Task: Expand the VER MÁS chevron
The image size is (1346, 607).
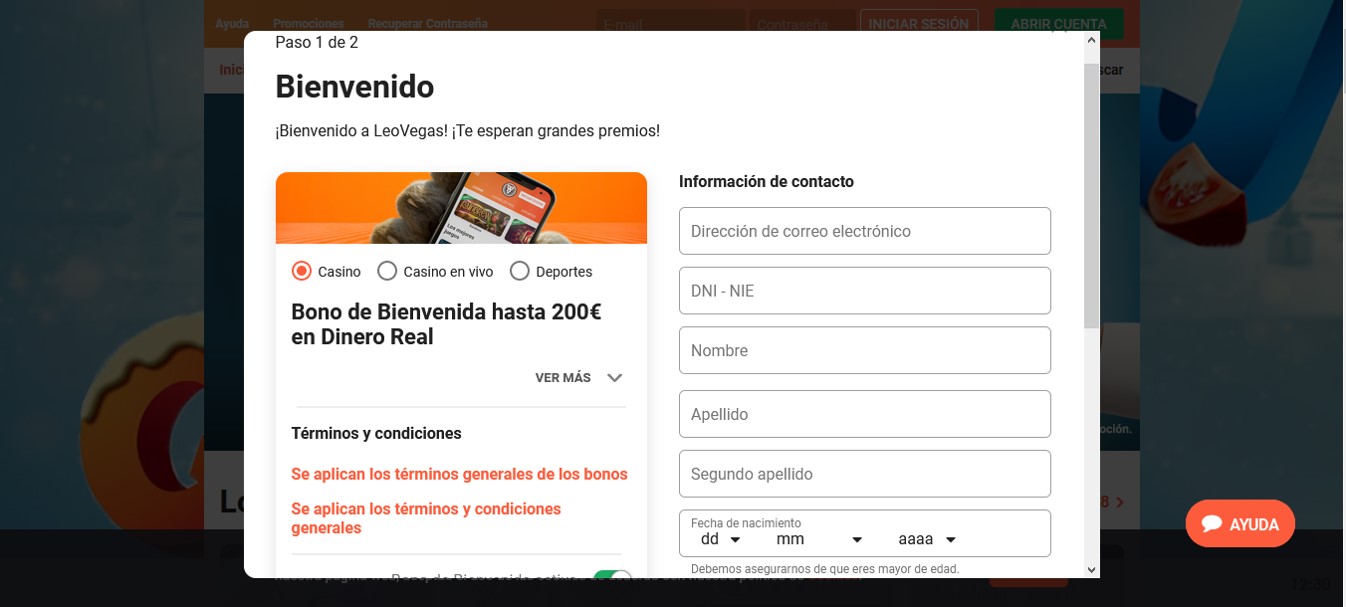Action: click(x=614, y=378)
